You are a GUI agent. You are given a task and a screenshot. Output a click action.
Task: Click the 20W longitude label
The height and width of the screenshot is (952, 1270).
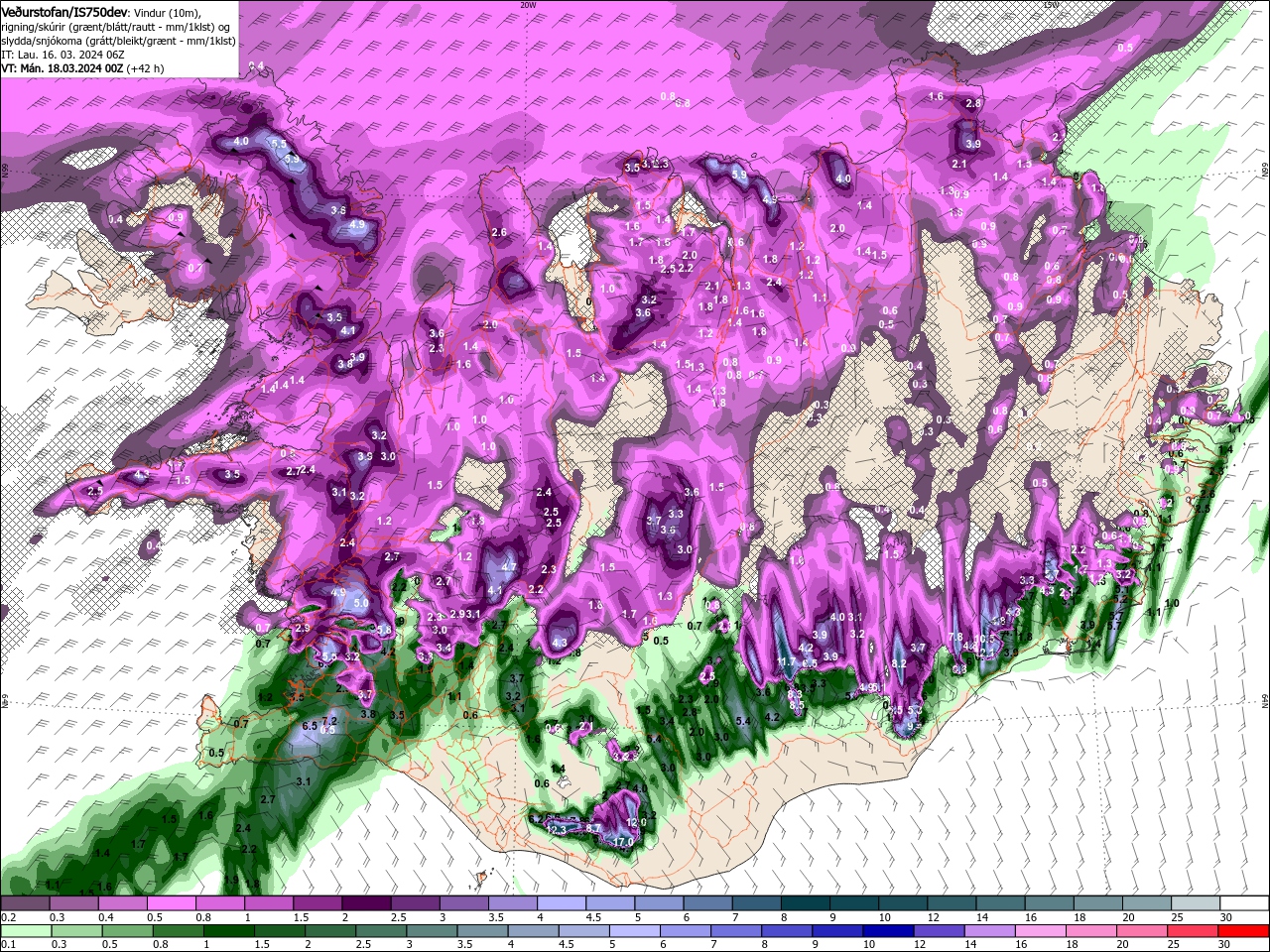[528, 5]
